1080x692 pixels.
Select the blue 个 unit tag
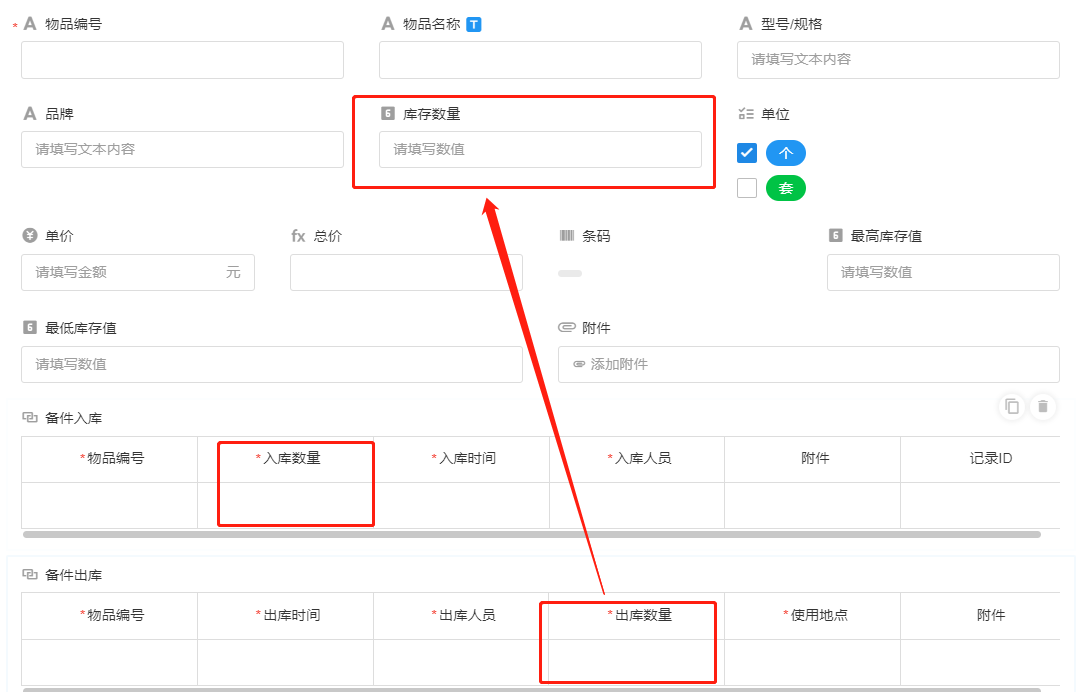pyautogui.click(x=785, y=153)
